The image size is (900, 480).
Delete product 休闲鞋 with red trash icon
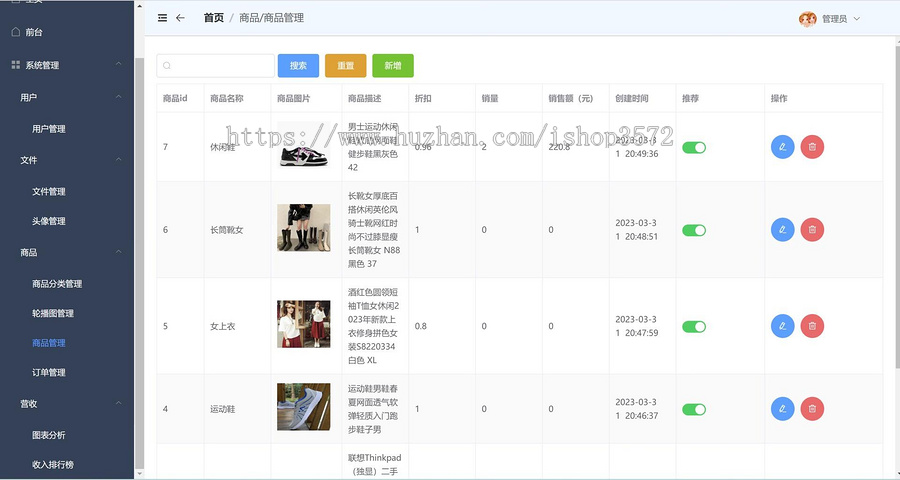pos(812,147)
